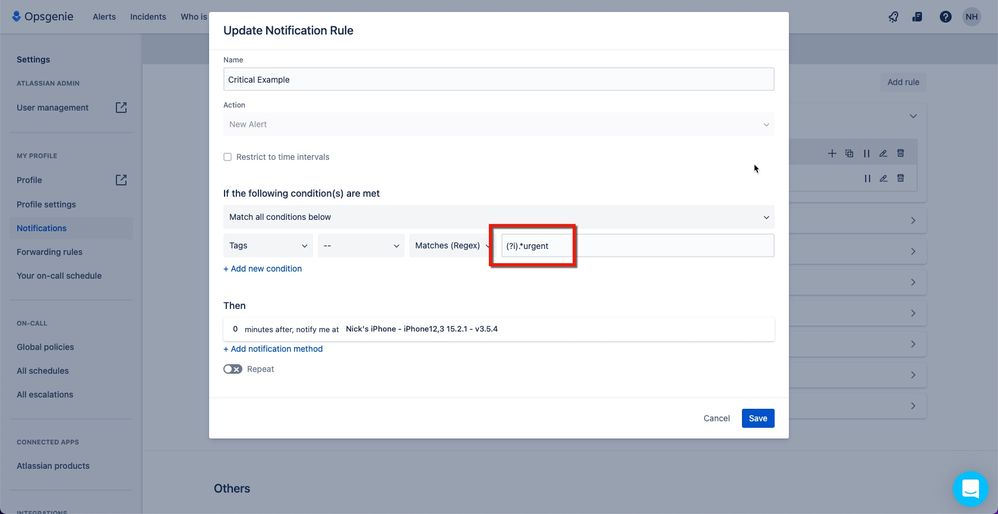This screenshot has height=514, width=998.
Task: Open Atlassian products in sidebar
Action: pos(53,466)
